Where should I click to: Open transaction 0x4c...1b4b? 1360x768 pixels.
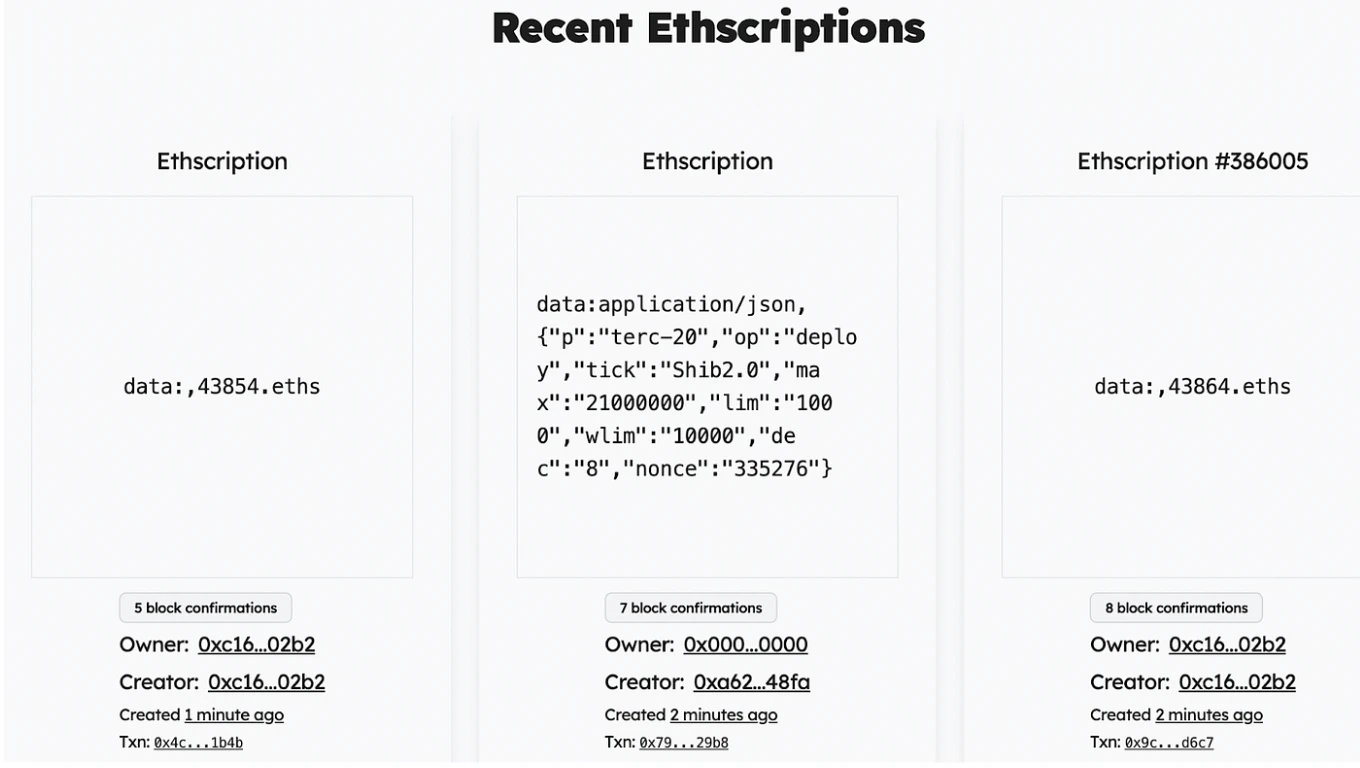click(198, 743)
